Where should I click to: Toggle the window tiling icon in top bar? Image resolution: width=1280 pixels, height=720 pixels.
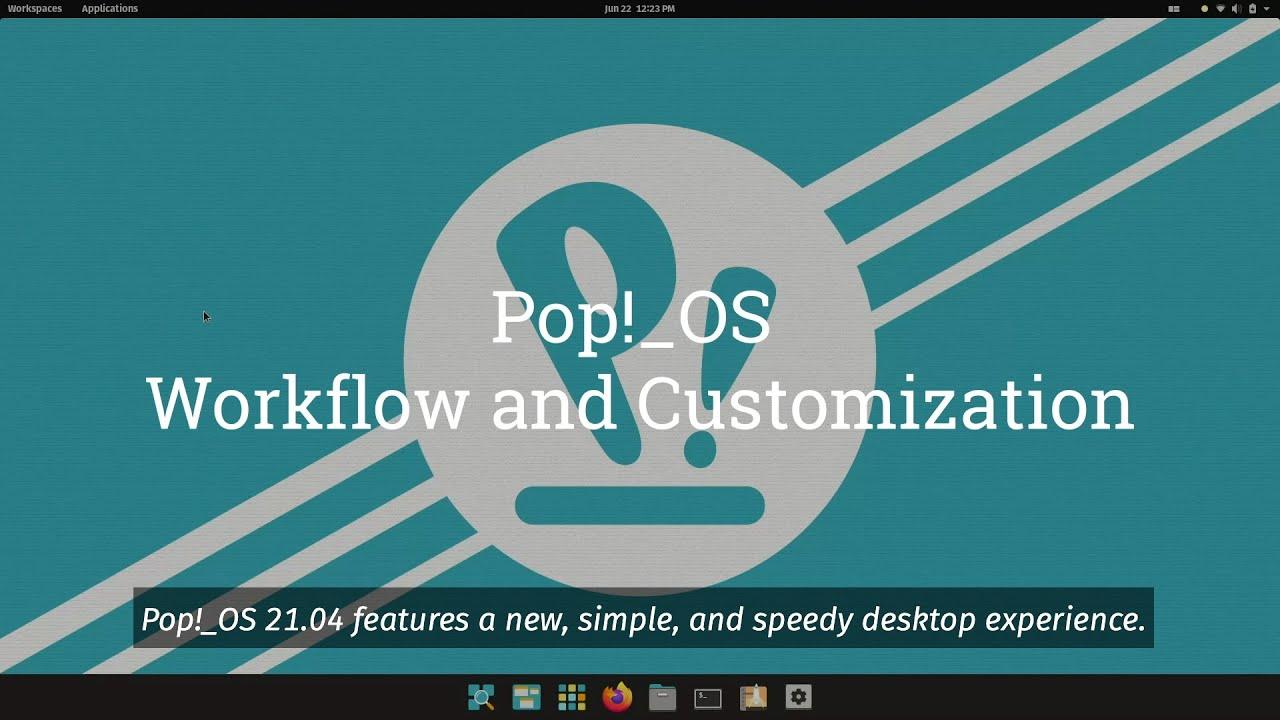point(1174,9)
